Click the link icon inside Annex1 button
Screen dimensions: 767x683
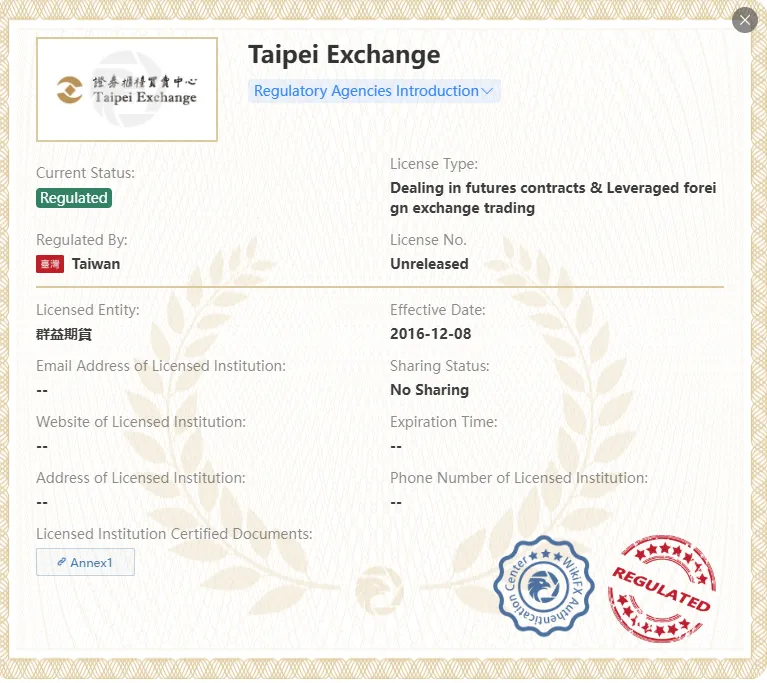point(62,562)
